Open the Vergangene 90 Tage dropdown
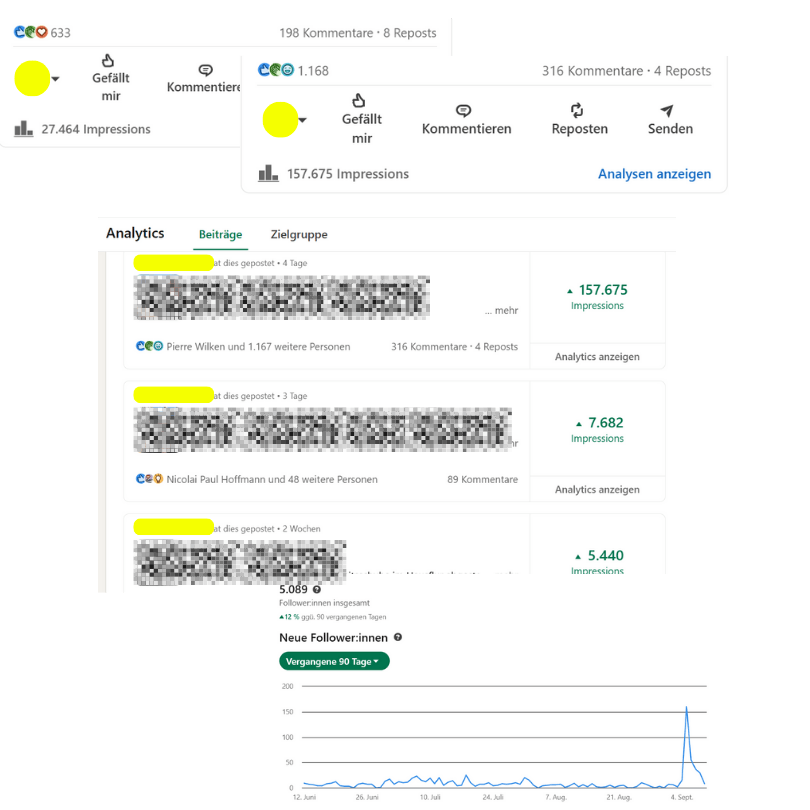The width and height of the screenshot is (810, 810). (x=334, y=661)
